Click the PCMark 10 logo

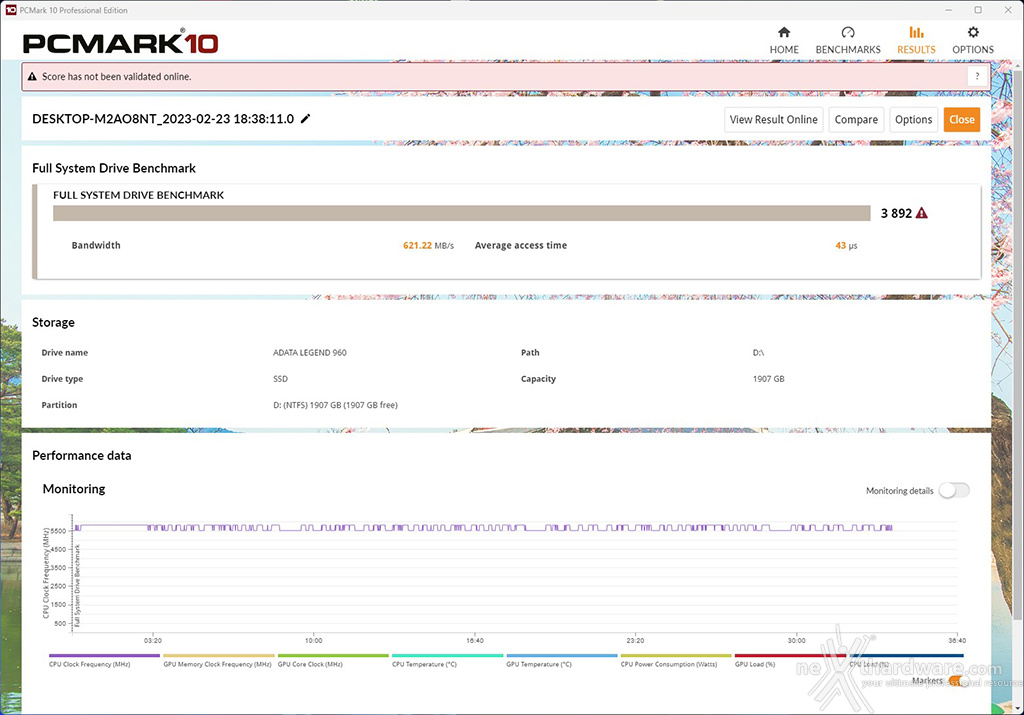(120, 43)
